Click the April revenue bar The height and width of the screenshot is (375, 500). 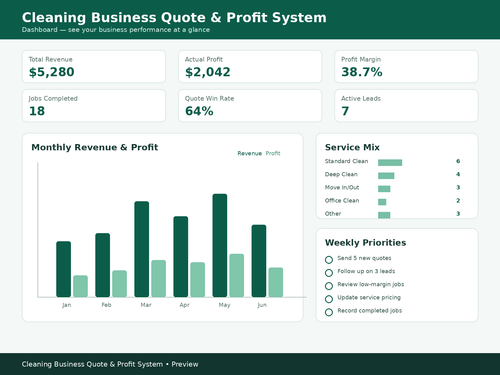181,257
